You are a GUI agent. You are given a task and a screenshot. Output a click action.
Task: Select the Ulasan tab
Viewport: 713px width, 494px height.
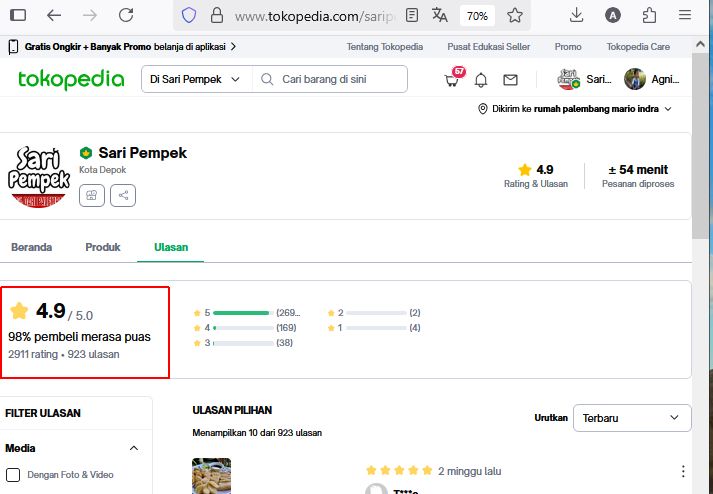click(171, 247)
